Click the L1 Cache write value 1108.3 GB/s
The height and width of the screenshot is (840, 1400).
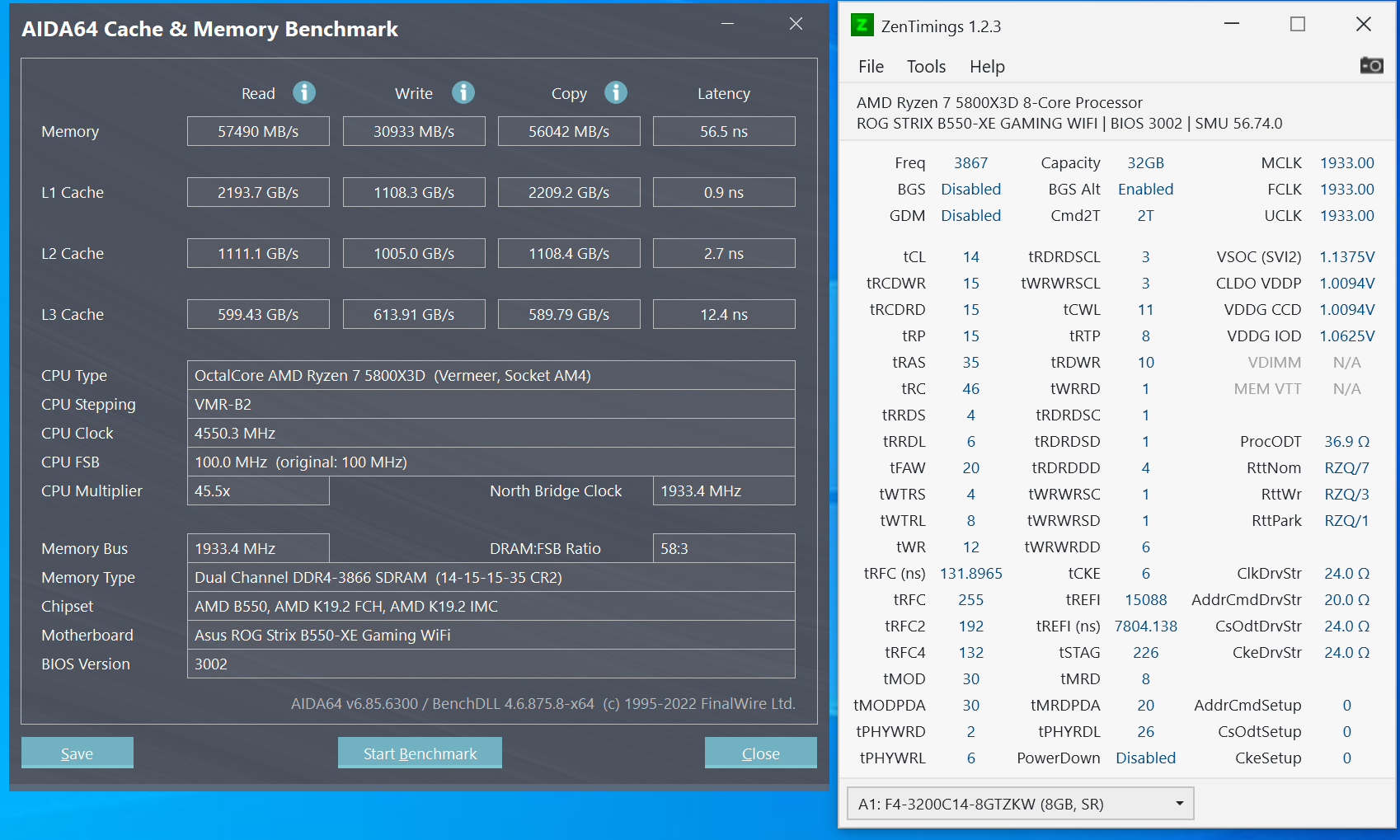pyautogui.click(x=414, y=192)
